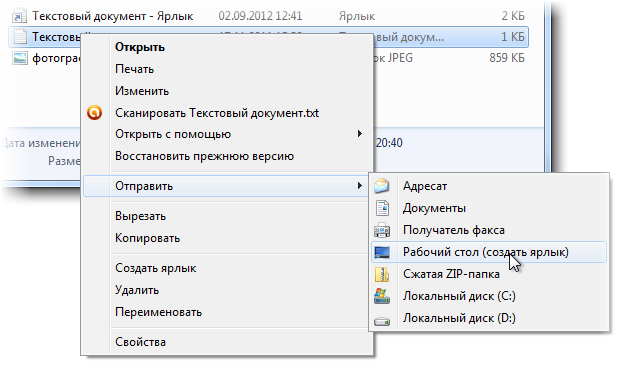This screenshot has height=379, width=629.
Task: Click the Local Disk C: drive icon
Action: (382, 296)
